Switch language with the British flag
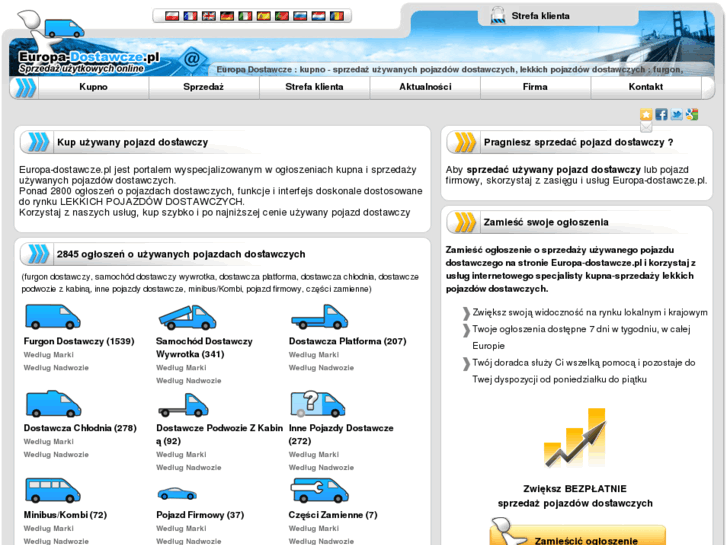The image size is (727, 545). (209, 16)
